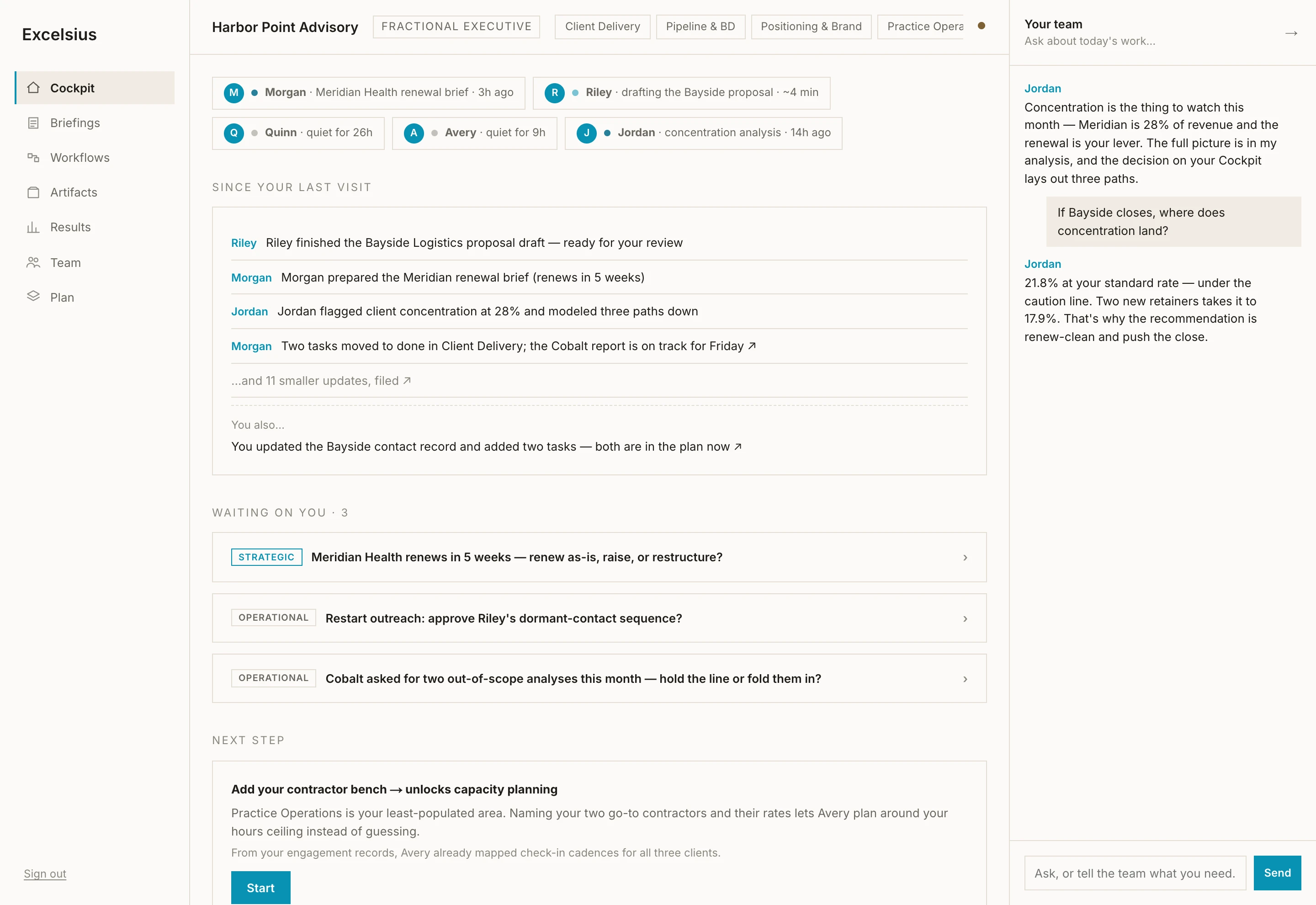Open the Cockpit home icon in sidebar

33,88
